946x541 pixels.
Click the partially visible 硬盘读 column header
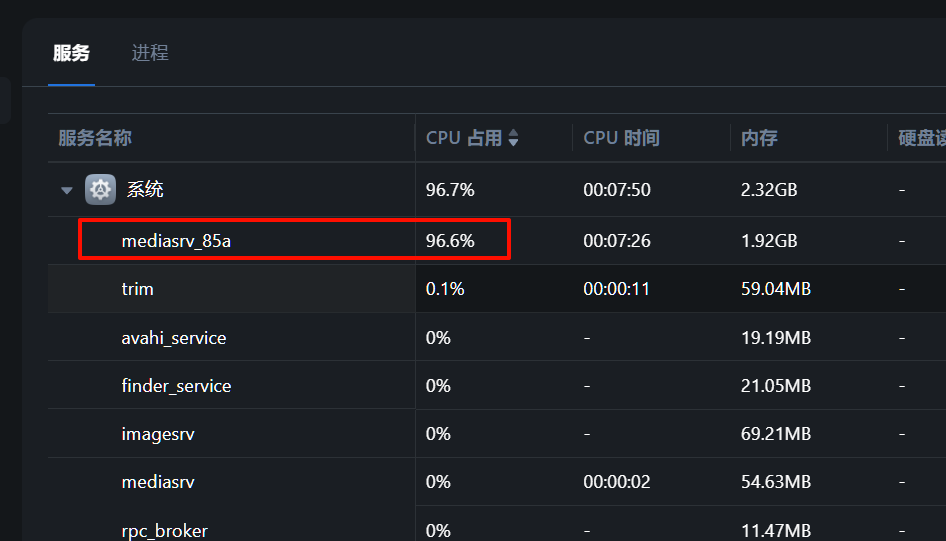pos(920,139)
